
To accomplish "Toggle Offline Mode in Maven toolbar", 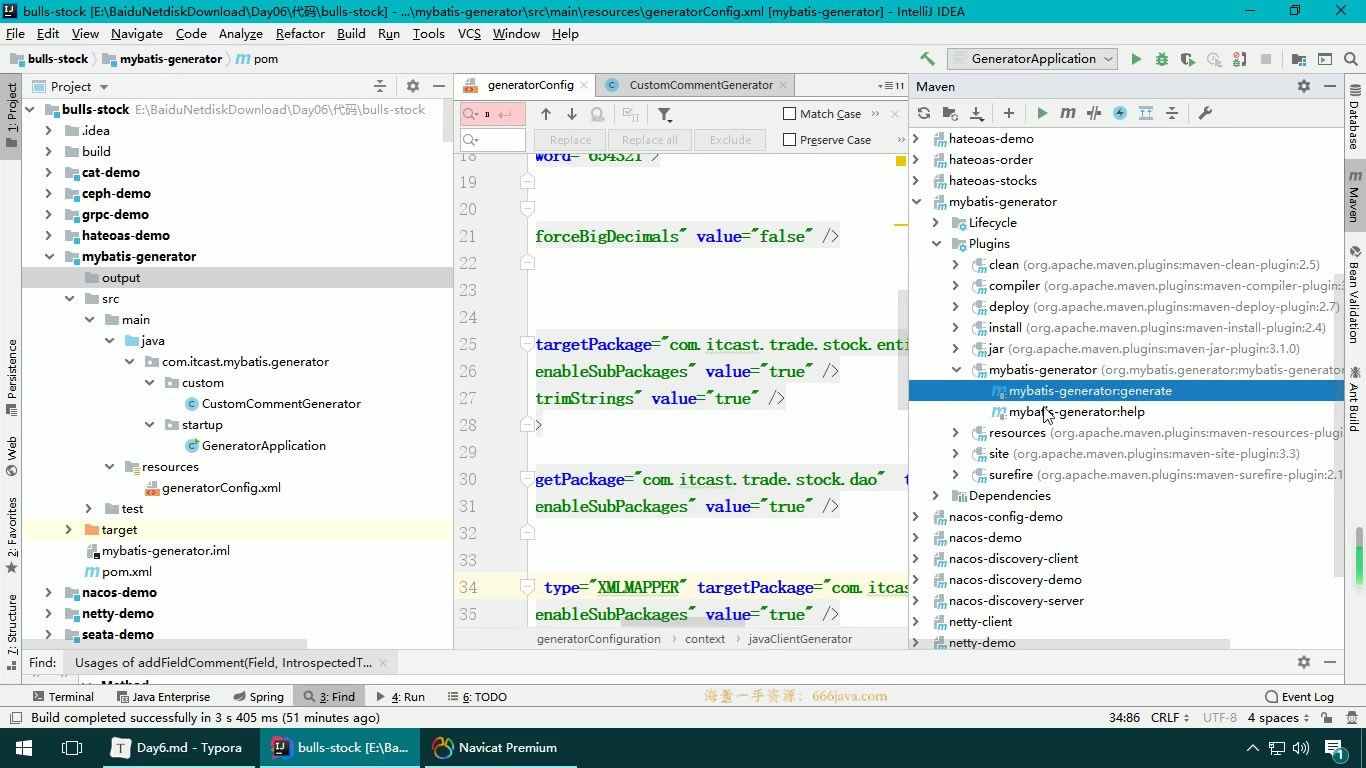I will (1094, 113).
